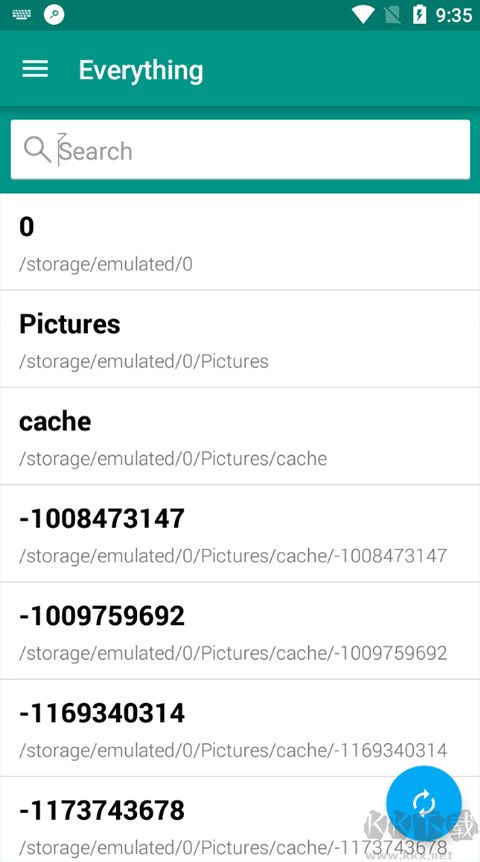Select the -1169340314 result
This screenshot has height=862, width=480.
(x=240, y=728)
